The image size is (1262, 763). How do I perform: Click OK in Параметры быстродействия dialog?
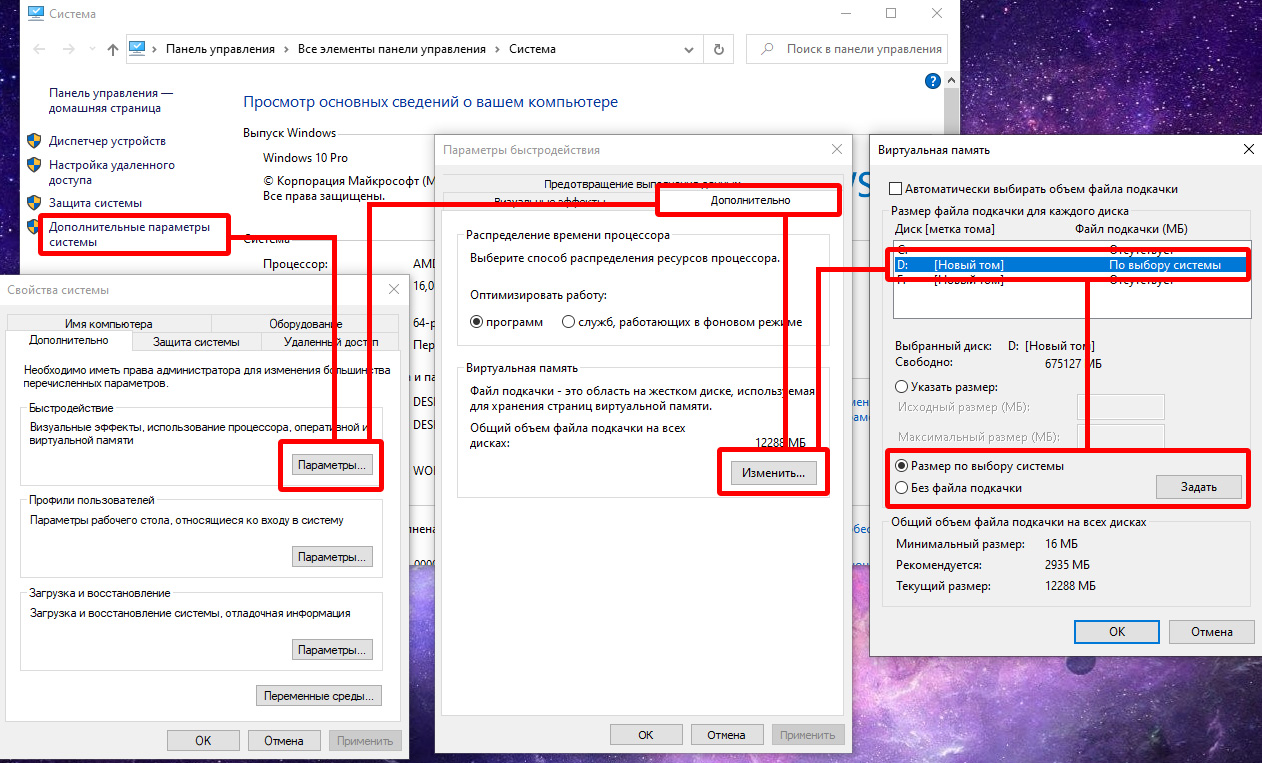[646, 735]
